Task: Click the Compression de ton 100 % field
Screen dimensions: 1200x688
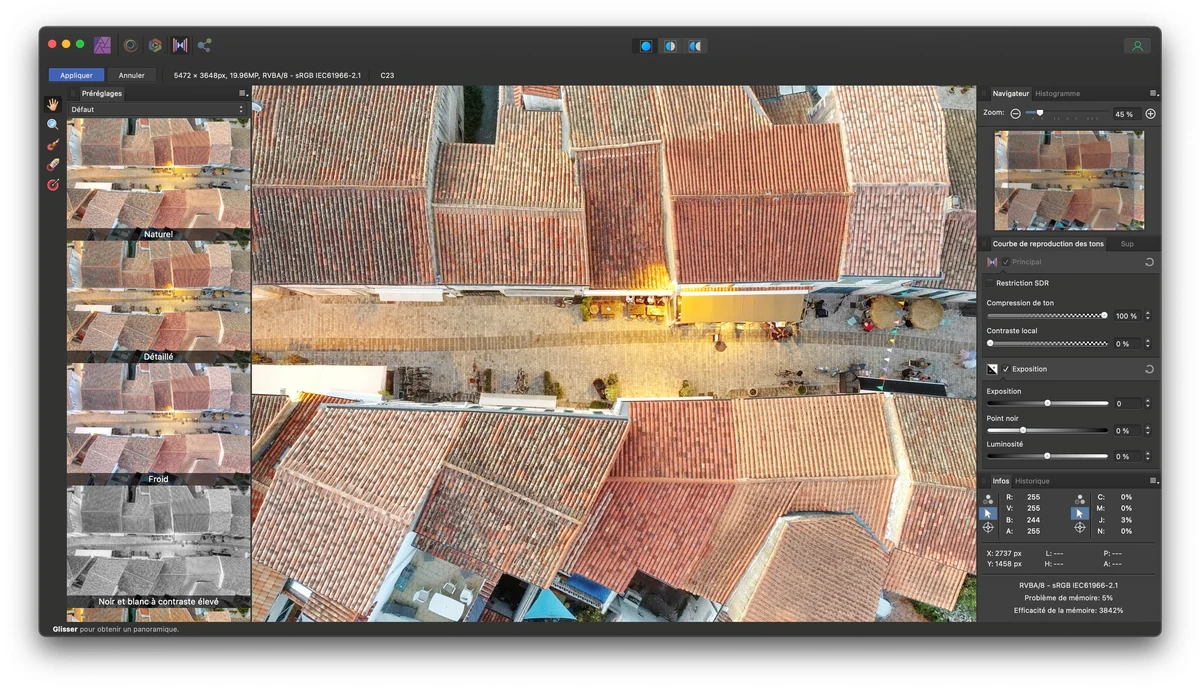Action: 1127,316
